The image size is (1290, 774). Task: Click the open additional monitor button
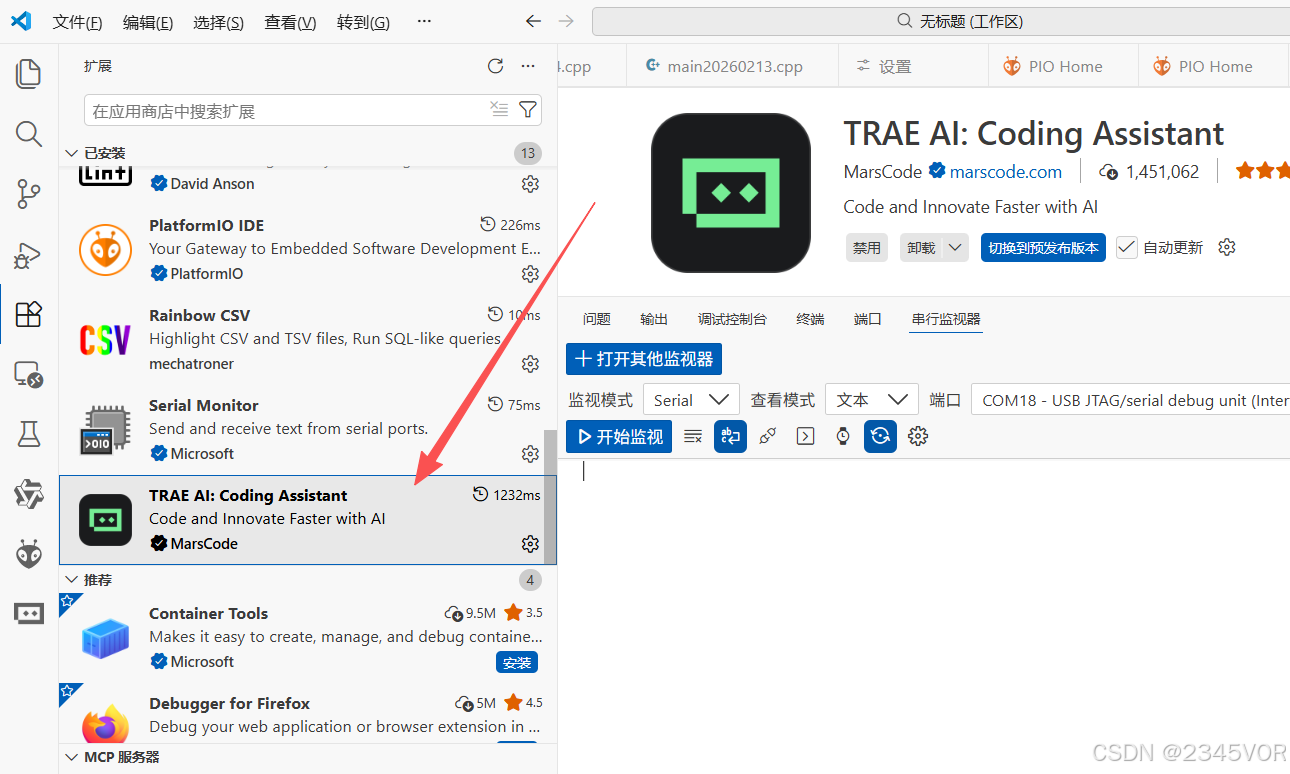[x=644, y=359]
